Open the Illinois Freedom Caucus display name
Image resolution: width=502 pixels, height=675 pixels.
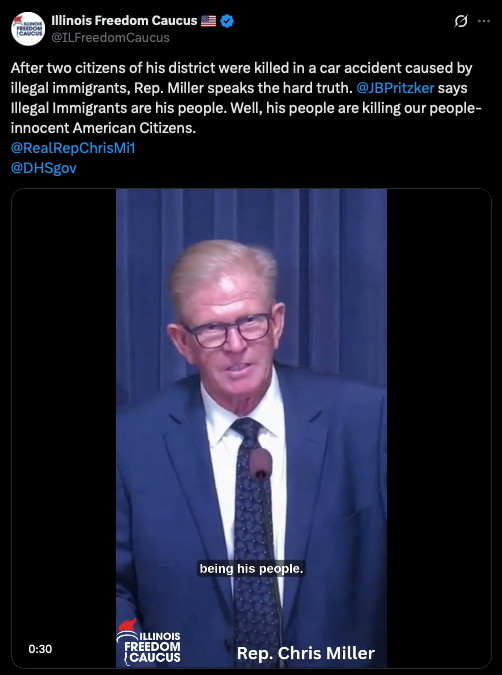pos(124,20)
